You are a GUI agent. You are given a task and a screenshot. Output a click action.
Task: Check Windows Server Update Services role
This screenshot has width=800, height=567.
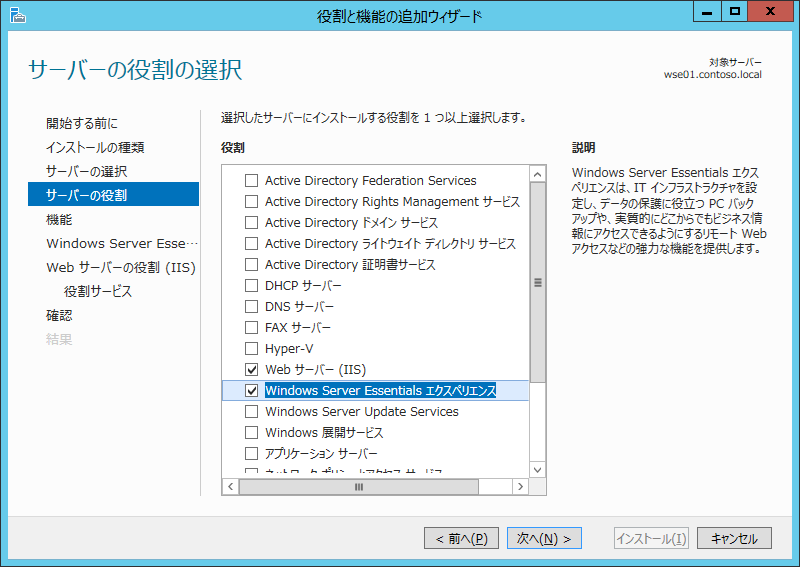(251, 411)
